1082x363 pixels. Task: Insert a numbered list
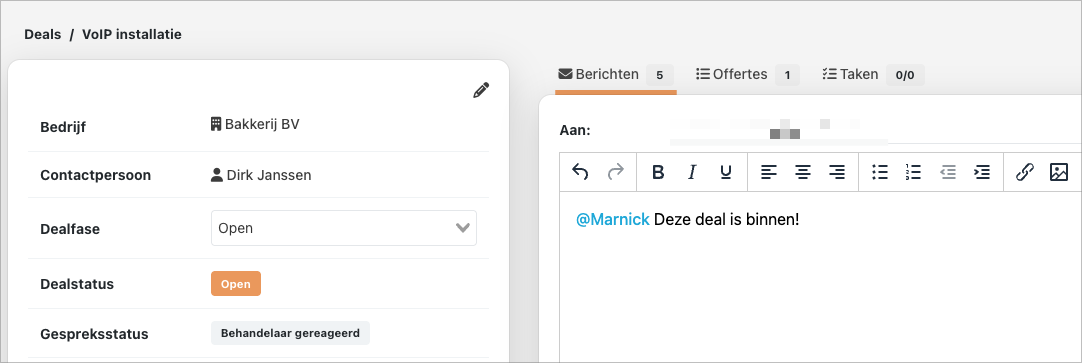914,173
